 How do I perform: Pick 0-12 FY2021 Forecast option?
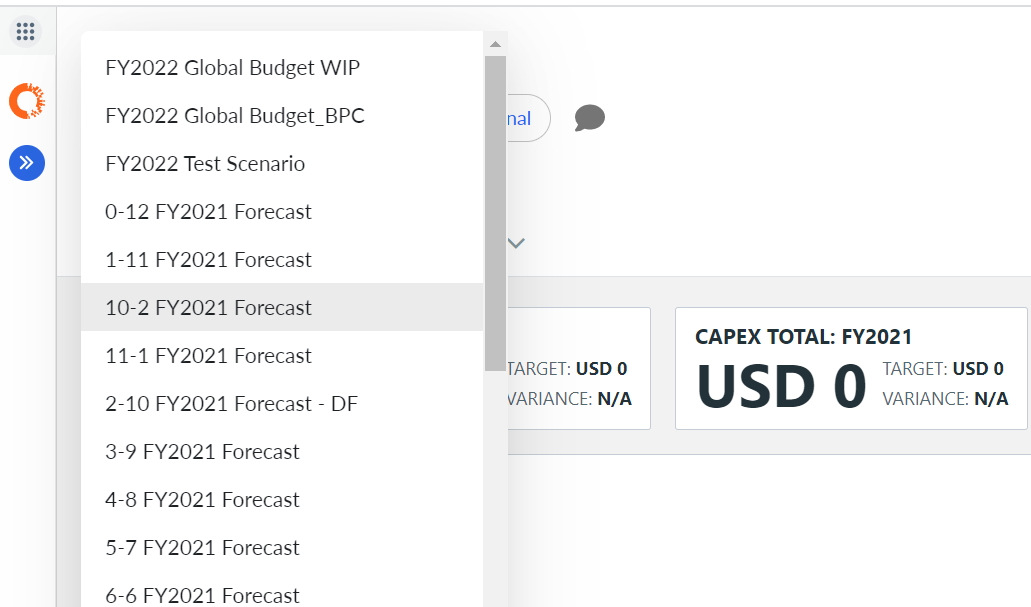click(x=282, y=212)
